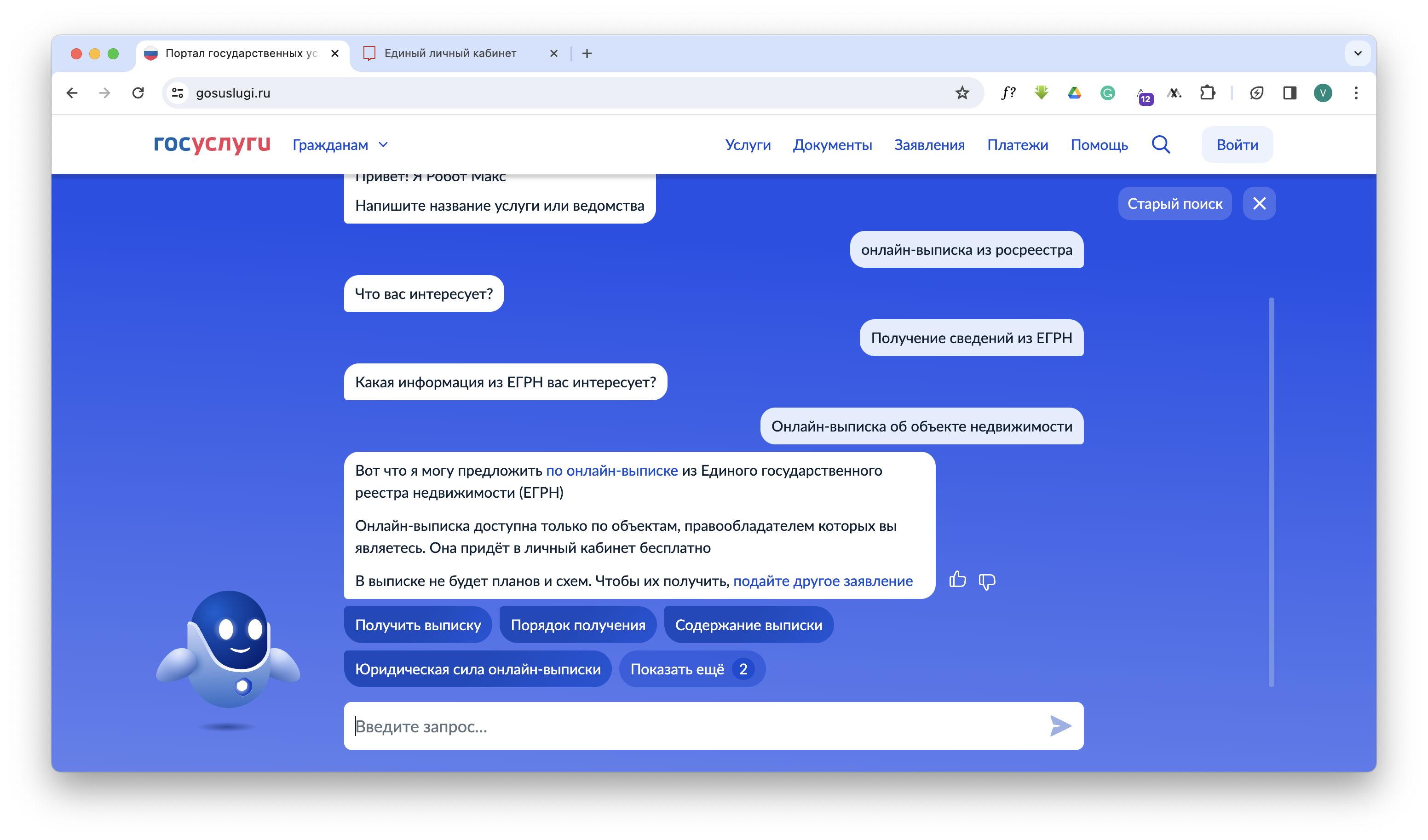Bookmark this page with the star
1428x840 pixels.
tap(962, 93)
